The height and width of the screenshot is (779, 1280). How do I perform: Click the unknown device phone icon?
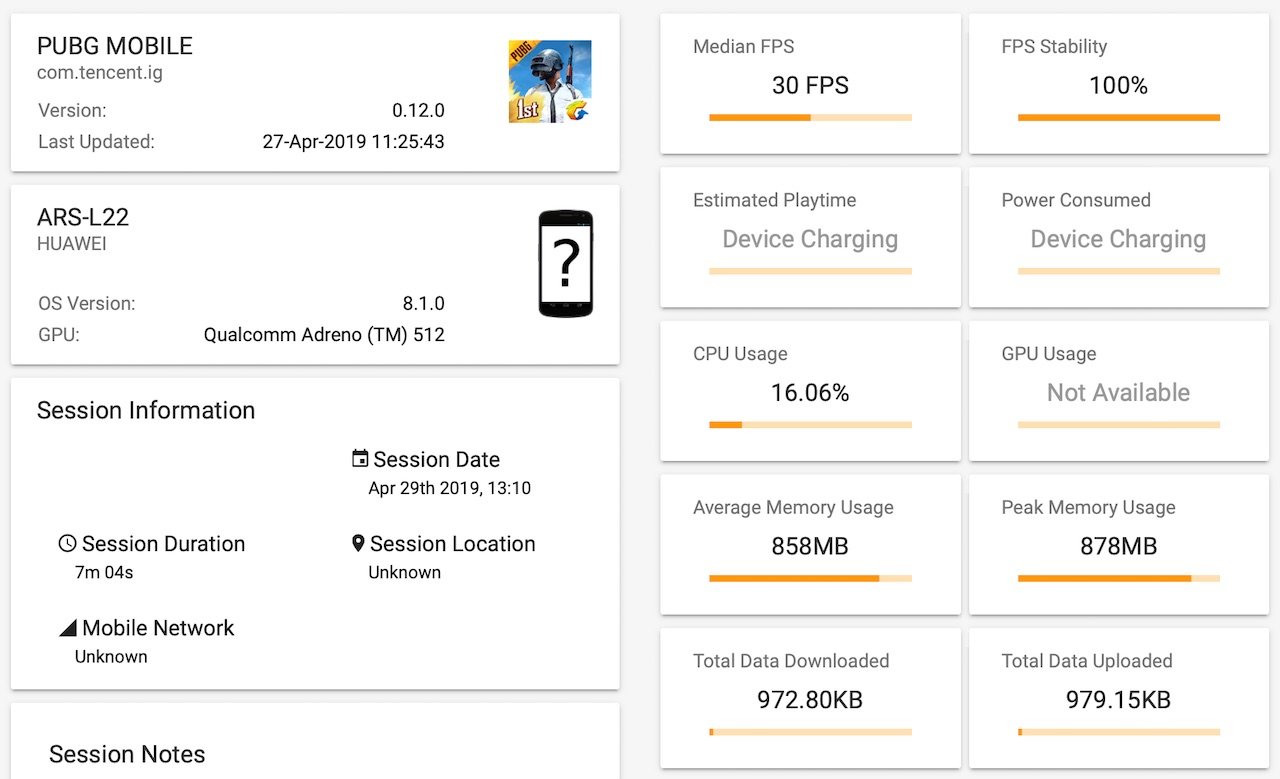coord(566,264)
